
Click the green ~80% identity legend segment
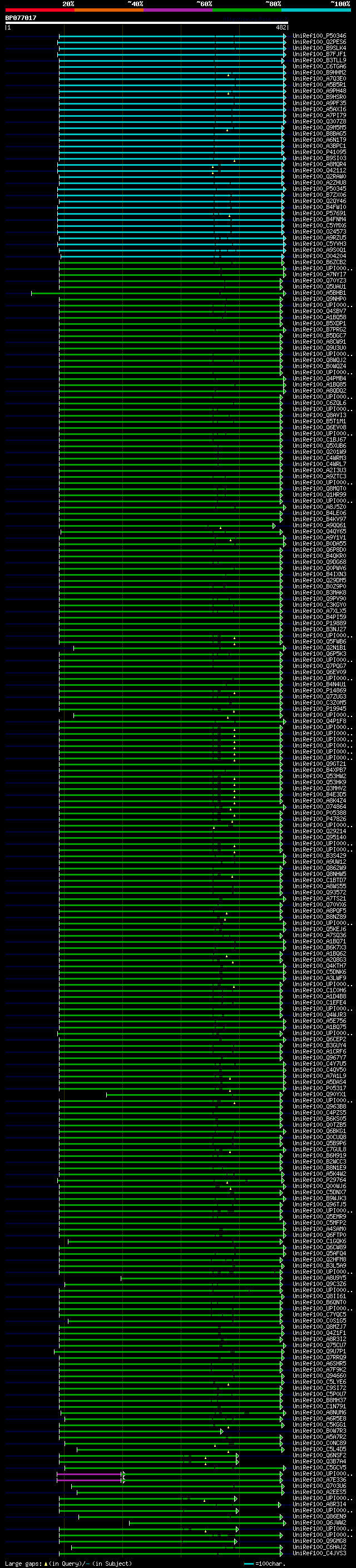coord(247,10)
